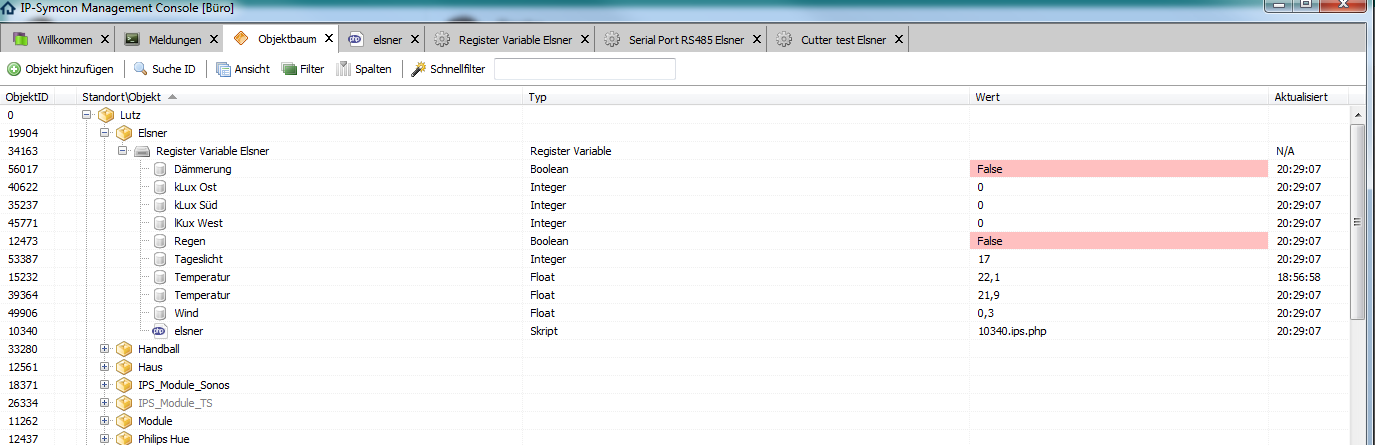Activate the Schnellfilter wand icon
The image size is (1375, 445).
tap(419, 69)
